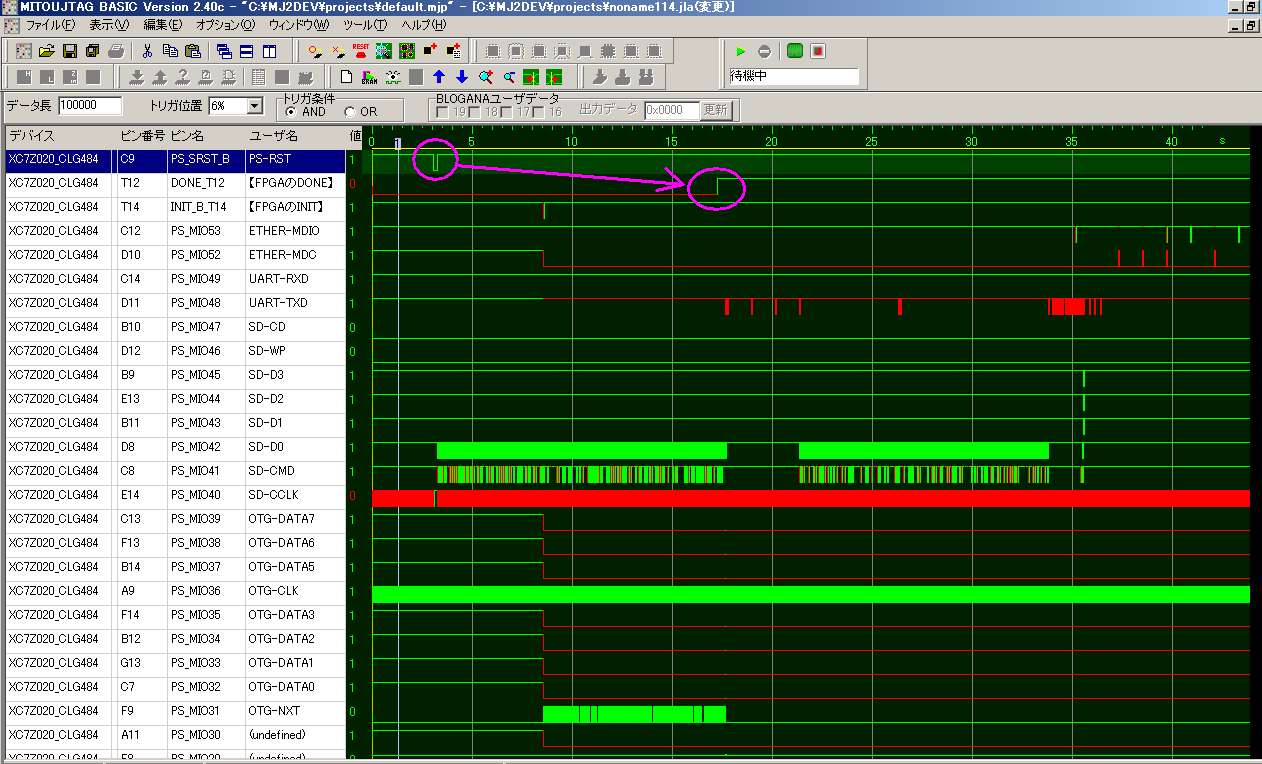Click the floppy disk save icon
1262x764 pixels.
[x=70, y=50]
